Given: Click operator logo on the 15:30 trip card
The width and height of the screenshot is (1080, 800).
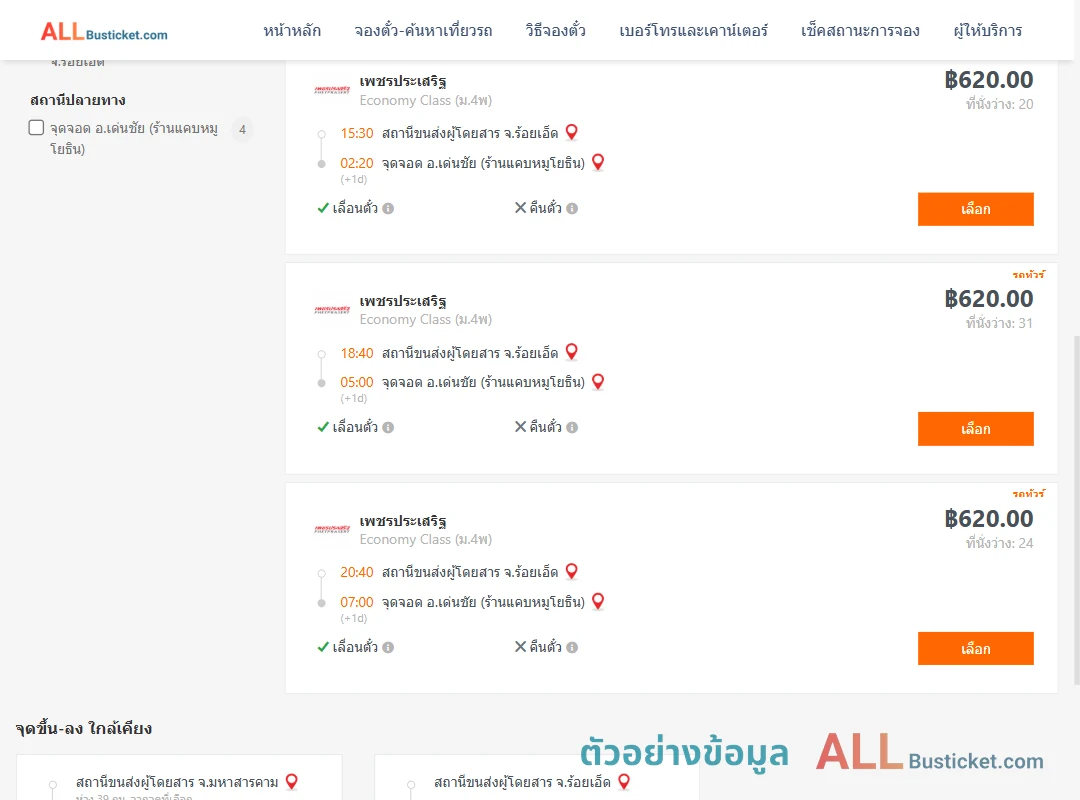Looking at the screenshot, I should (332, 90).
